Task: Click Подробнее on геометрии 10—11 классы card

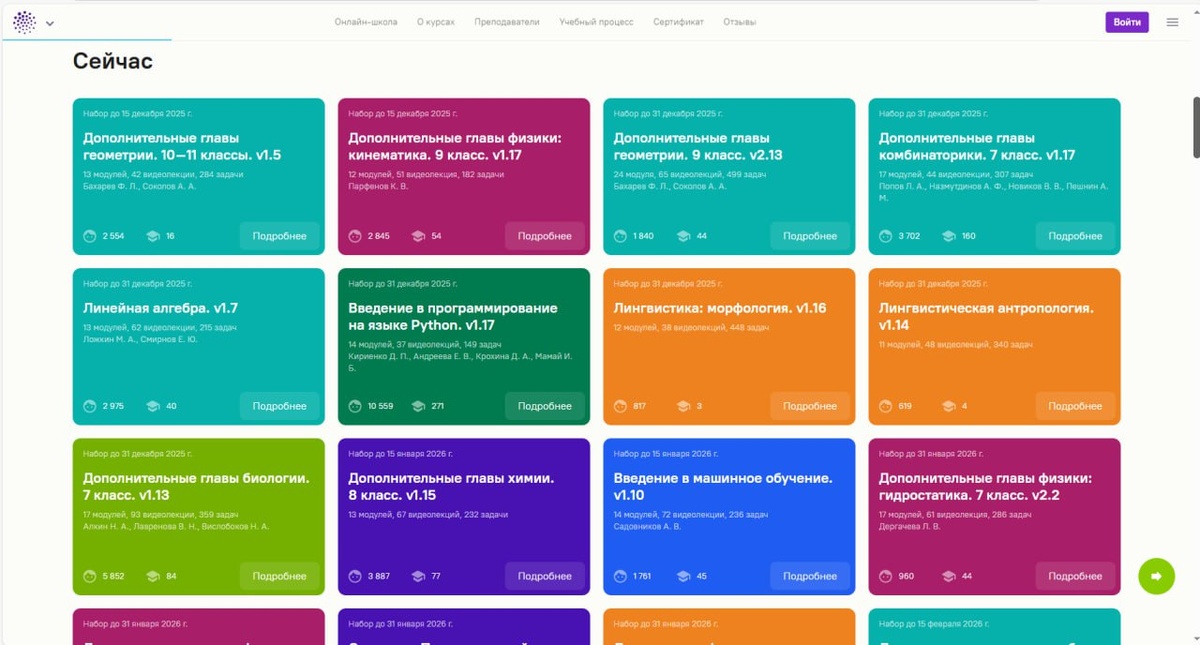Action: [280, 236]
